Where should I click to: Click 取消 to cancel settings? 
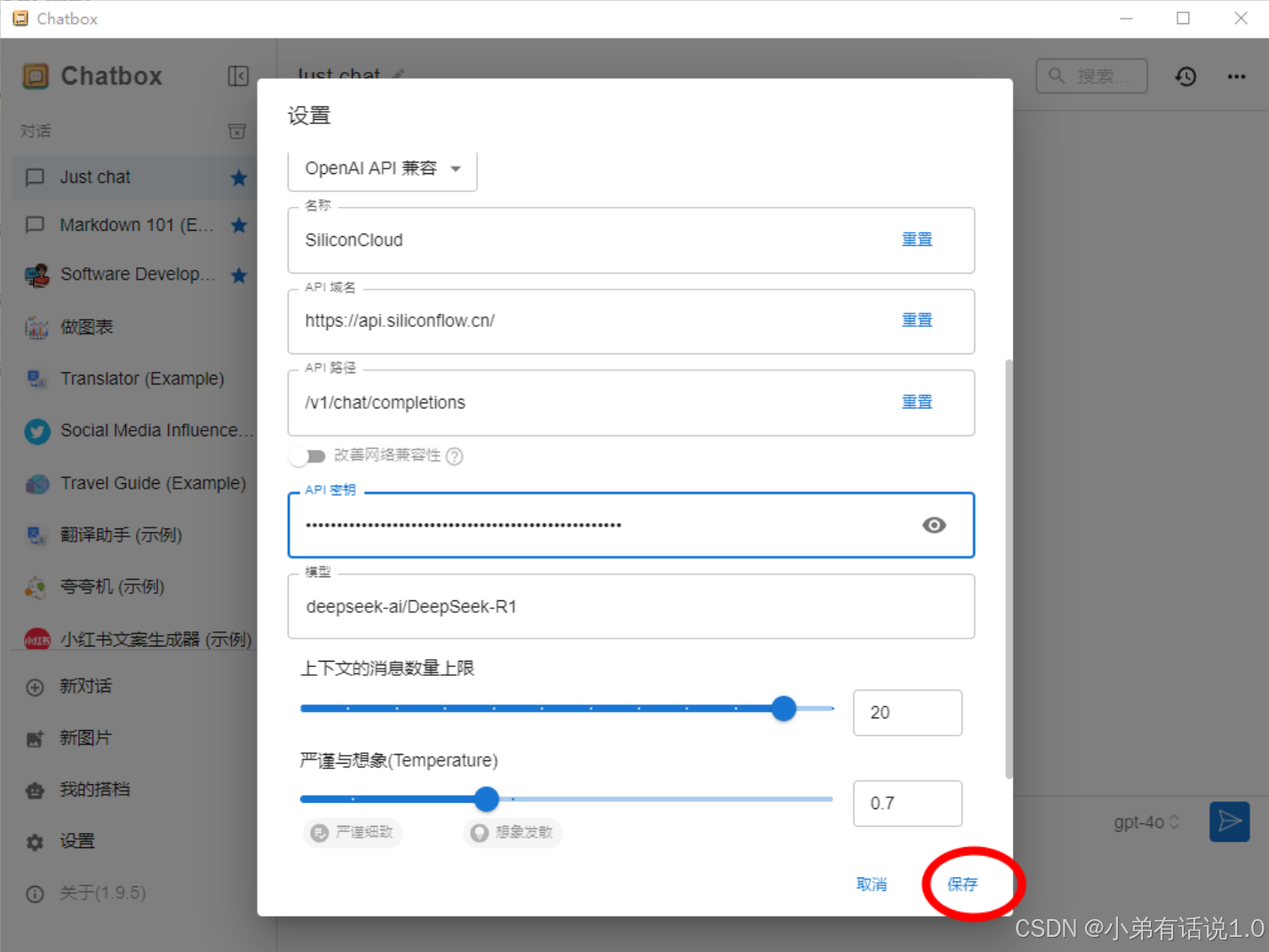tap(871, 885)
